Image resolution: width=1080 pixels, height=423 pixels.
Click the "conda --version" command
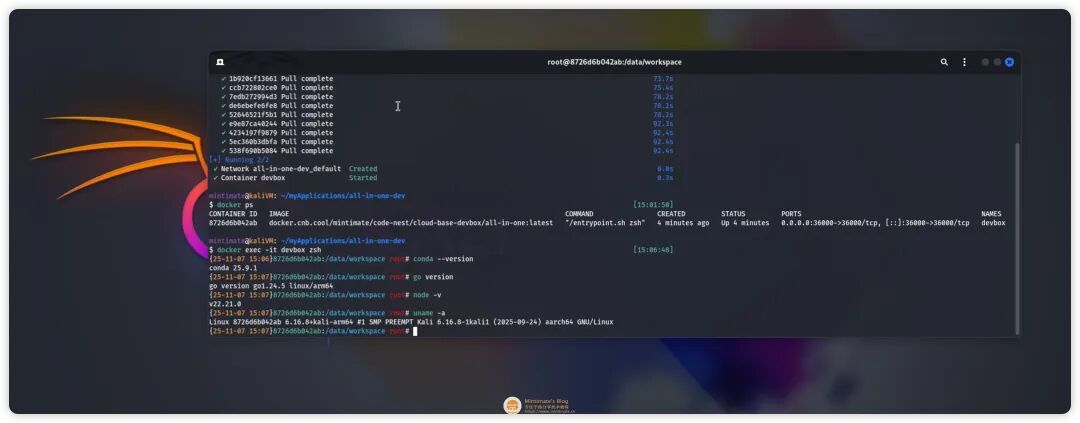pyautogui.click(x=443, y=258)
